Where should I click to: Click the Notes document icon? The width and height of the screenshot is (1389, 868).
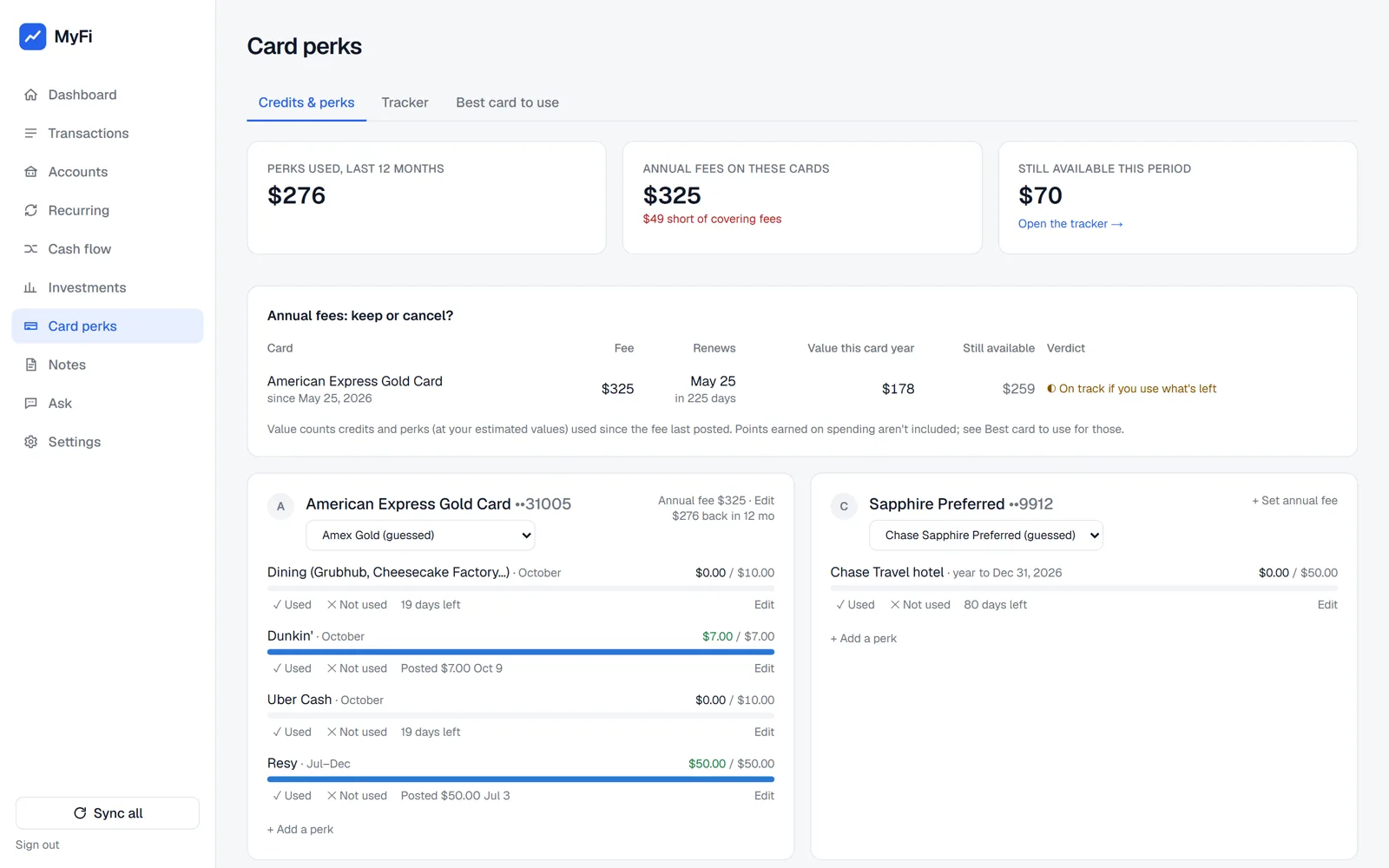pyautogui.click(x=30, y=365)
